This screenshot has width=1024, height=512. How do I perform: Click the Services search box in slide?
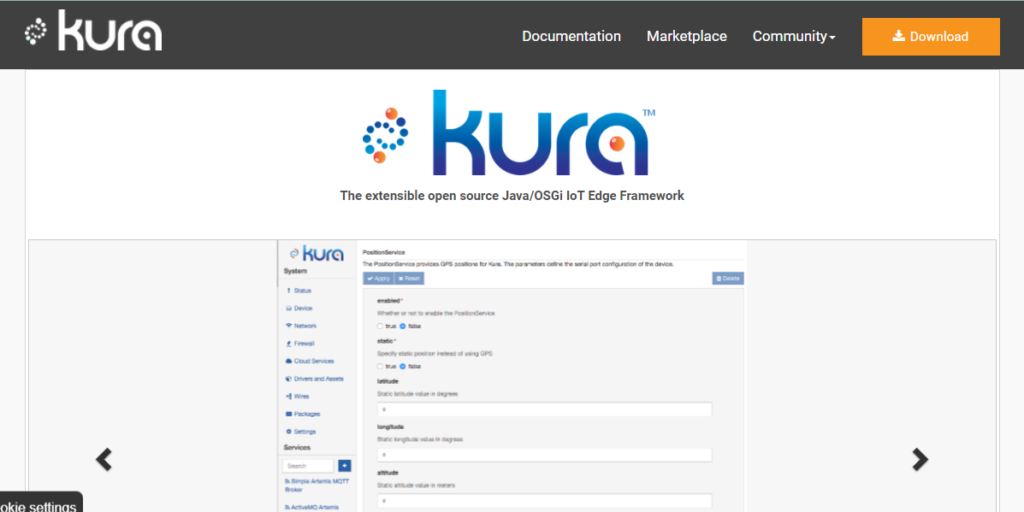(308, 466)
